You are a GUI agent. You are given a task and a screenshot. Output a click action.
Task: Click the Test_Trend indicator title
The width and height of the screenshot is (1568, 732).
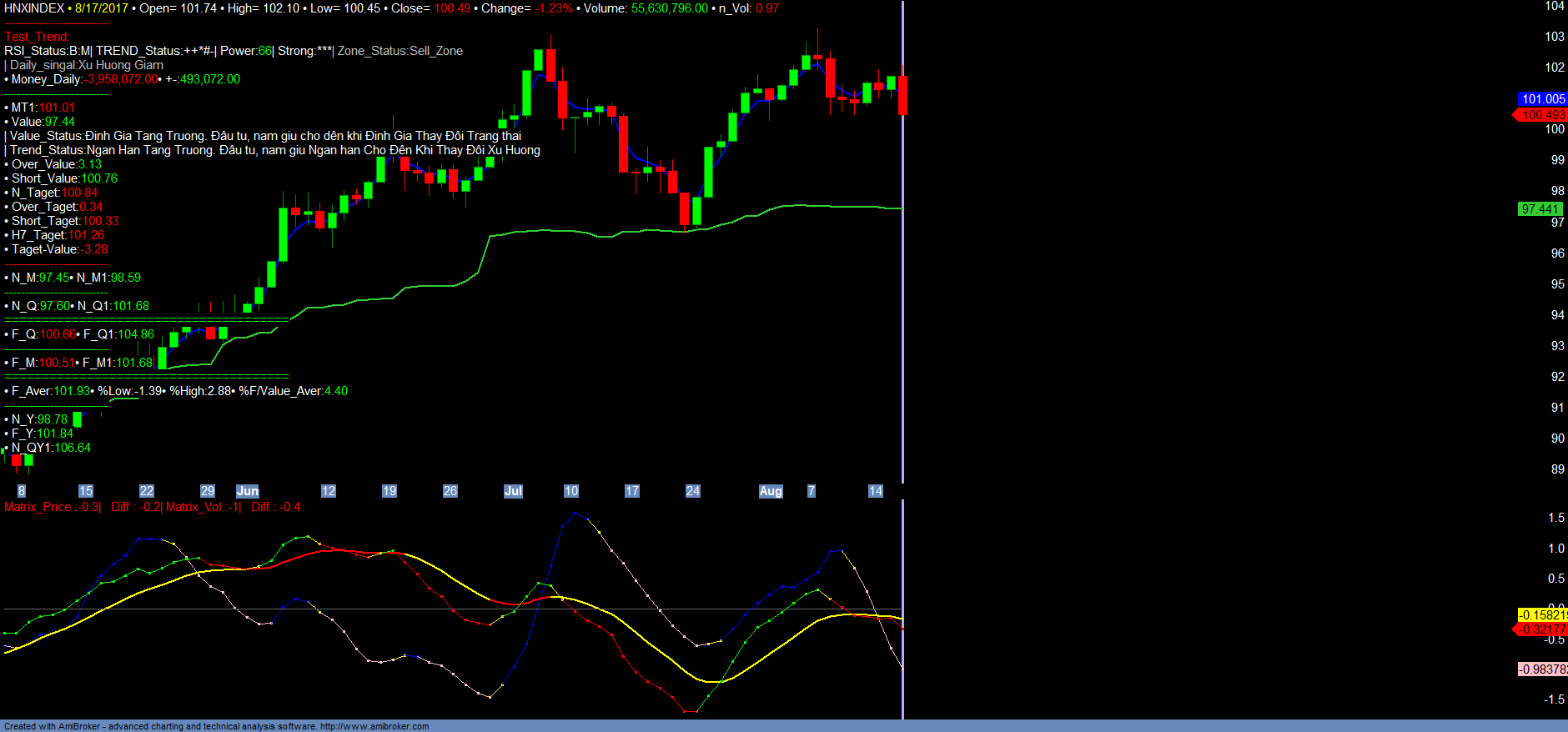37,37
